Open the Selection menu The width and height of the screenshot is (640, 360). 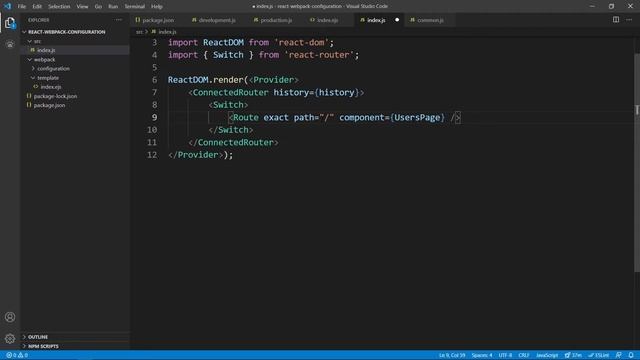(x=59, y=7)
